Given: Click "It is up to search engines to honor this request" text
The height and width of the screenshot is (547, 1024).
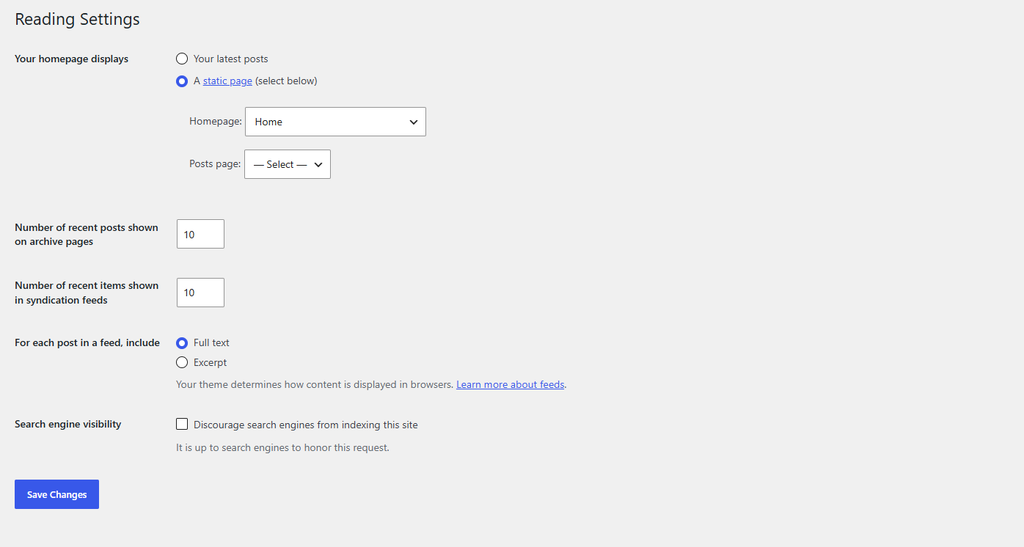Looking at the screenshot, I should coord(282,448).
